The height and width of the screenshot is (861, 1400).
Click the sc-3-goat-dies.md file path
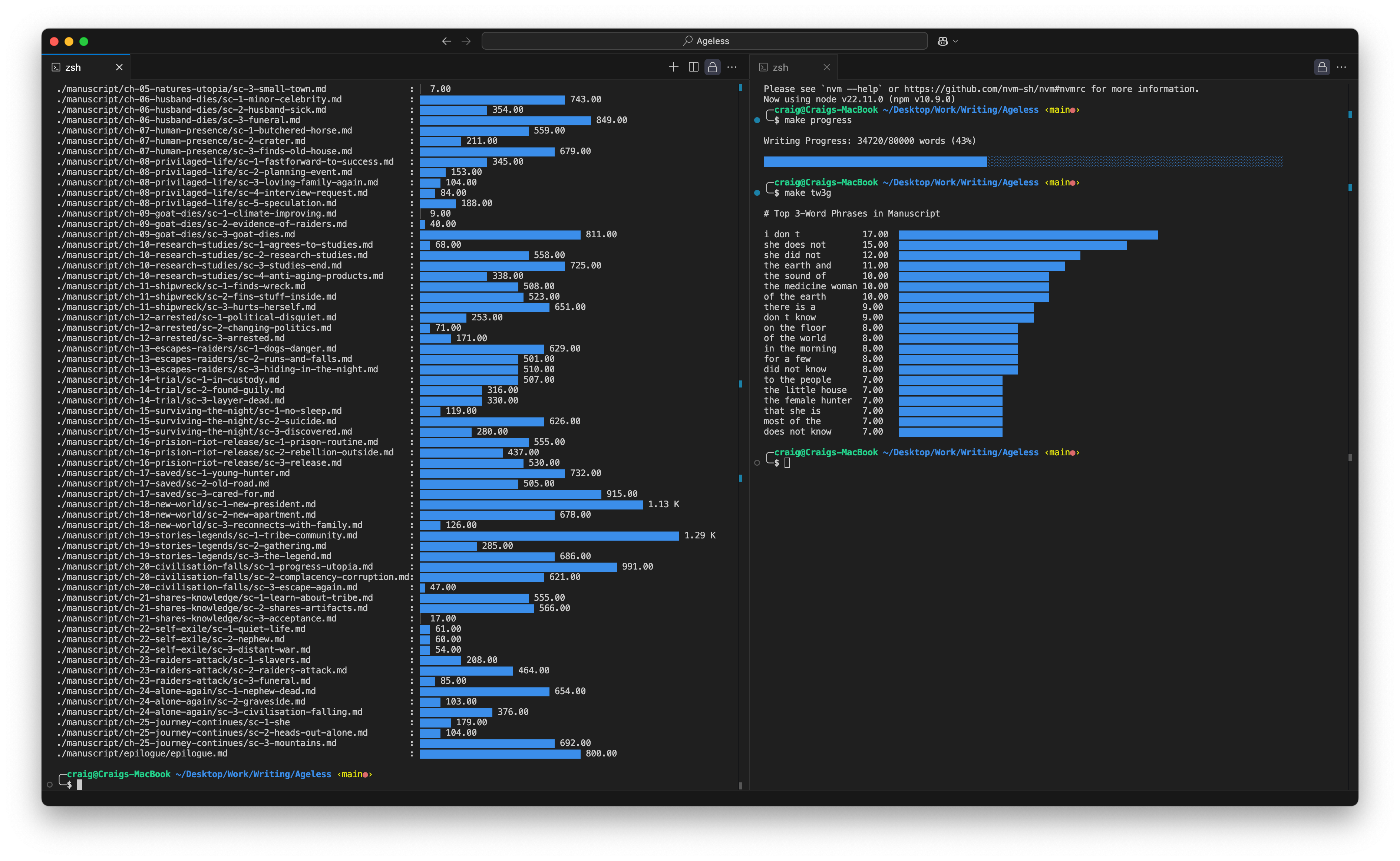[176, 235]
